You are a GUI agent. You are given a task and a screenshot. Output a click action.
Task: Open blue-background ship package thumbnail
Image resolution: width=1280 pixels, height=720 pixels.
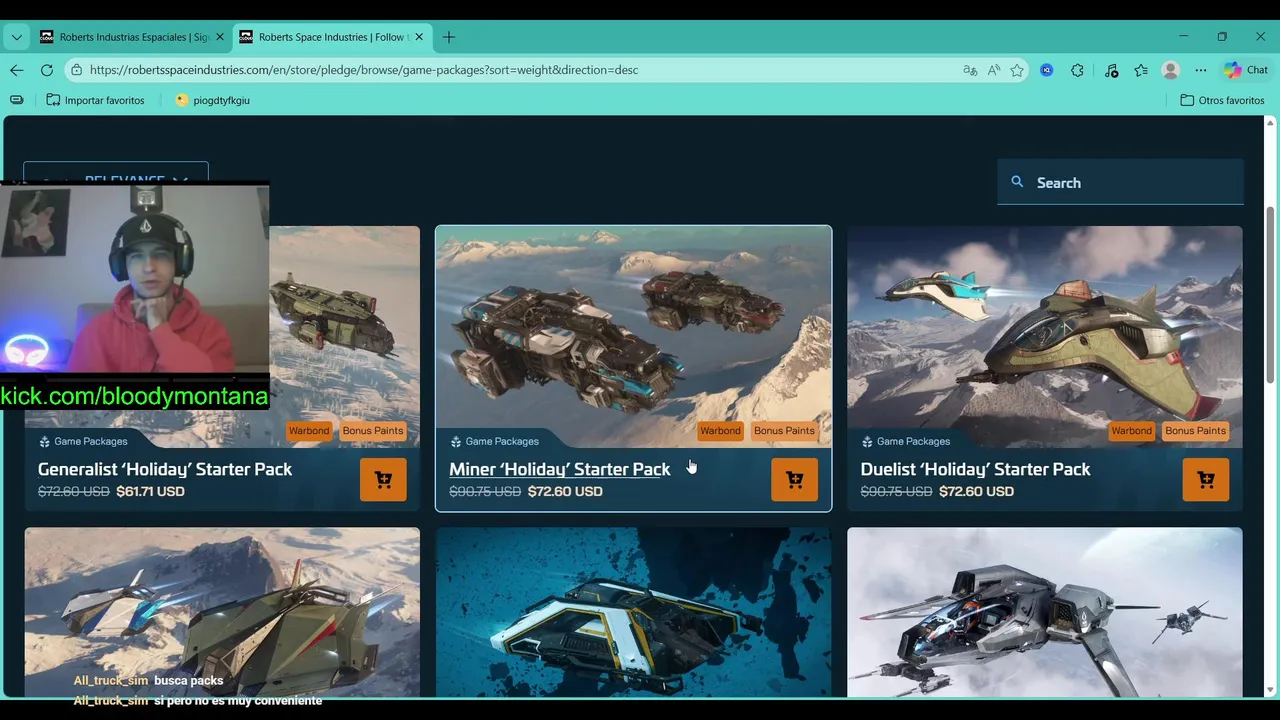click(633, 612)
